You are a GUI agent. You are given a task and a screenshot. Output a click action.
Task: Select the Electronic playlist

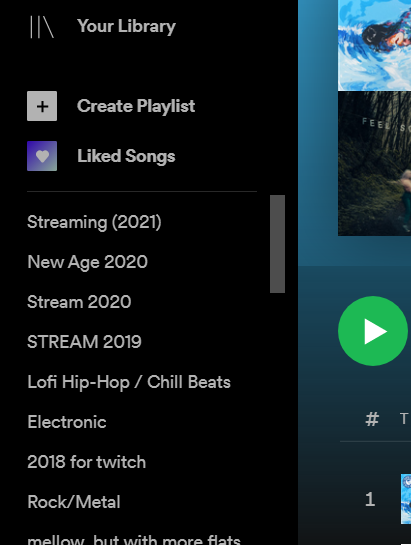(67, 422)
